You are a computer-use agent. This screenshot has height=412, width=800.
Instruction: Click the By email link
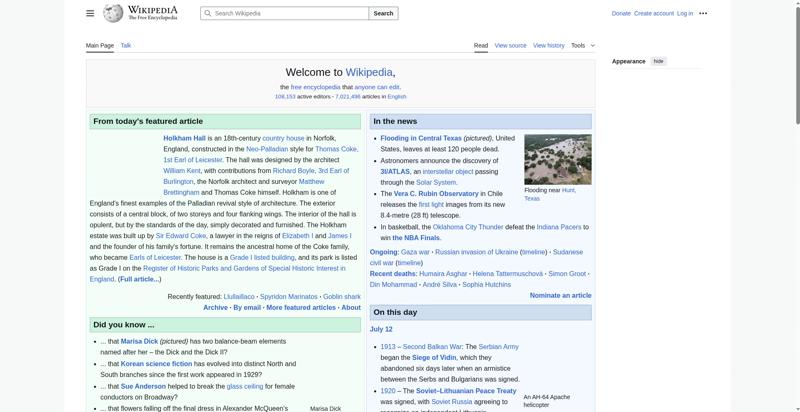point(247,307)
